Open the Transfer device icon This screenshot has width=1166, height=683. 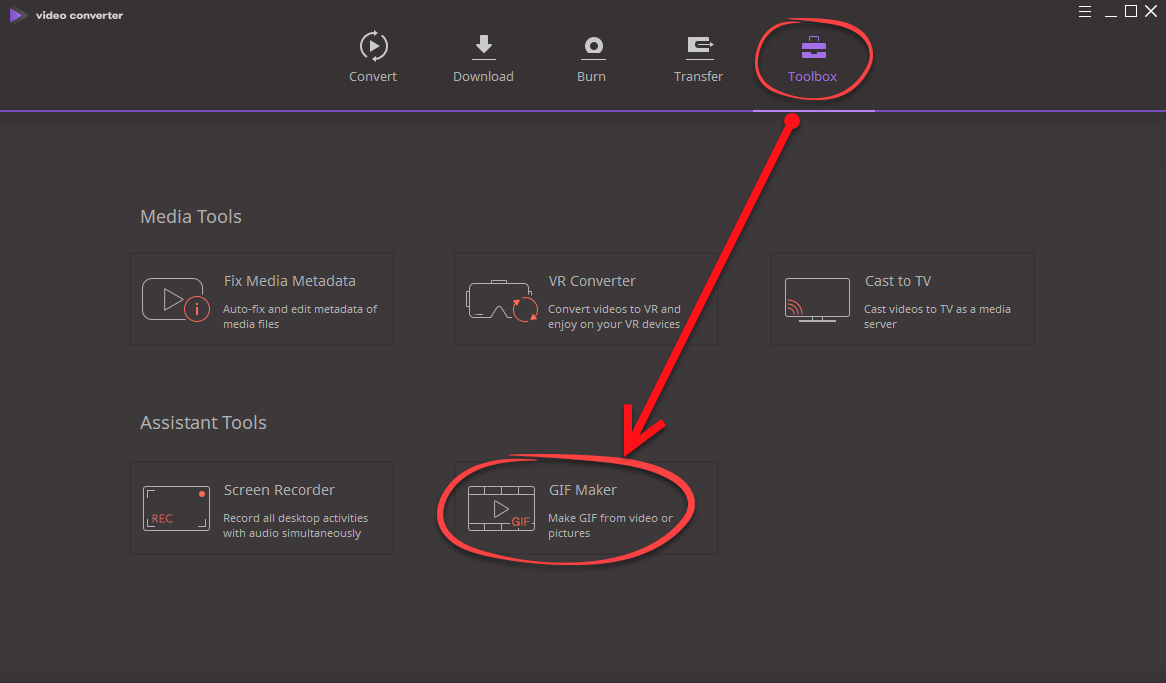(x=699, y=47)
